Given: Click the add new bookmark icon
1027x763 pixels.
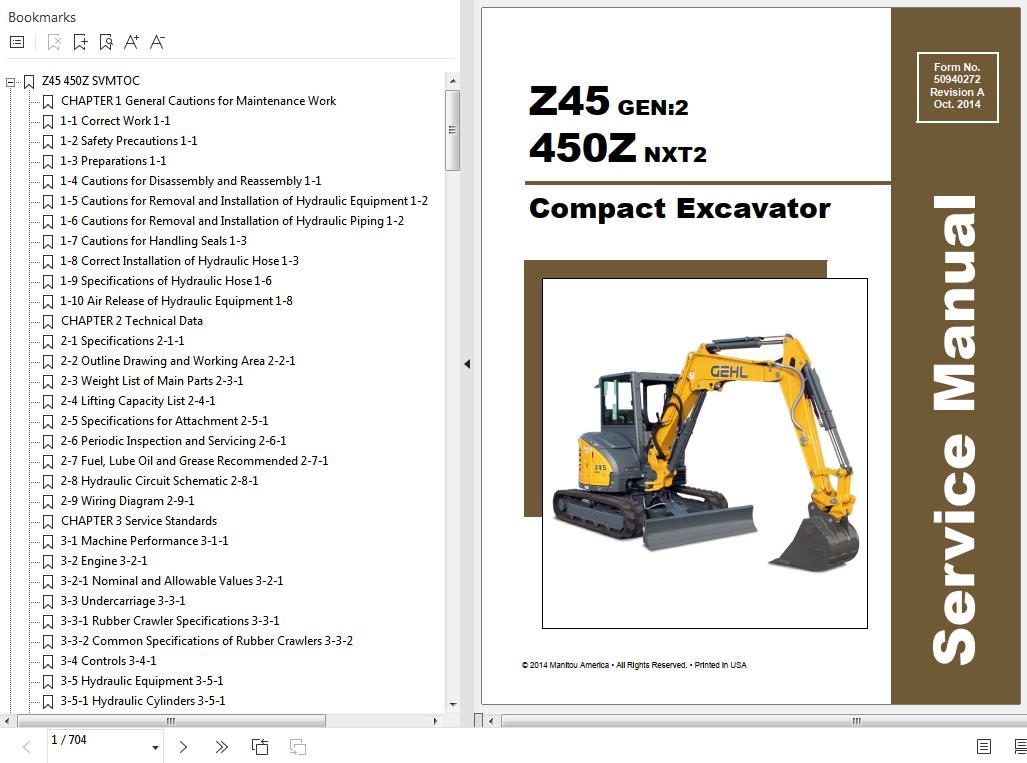Looking at the screenshot, I should 80,42.
